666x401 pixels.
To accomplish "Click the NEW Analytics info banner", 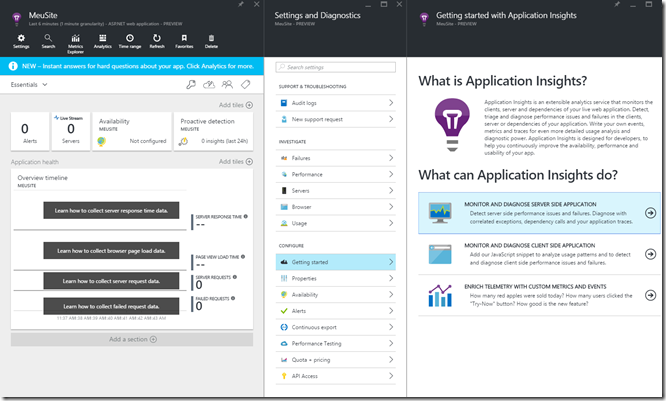I will 132,66.
